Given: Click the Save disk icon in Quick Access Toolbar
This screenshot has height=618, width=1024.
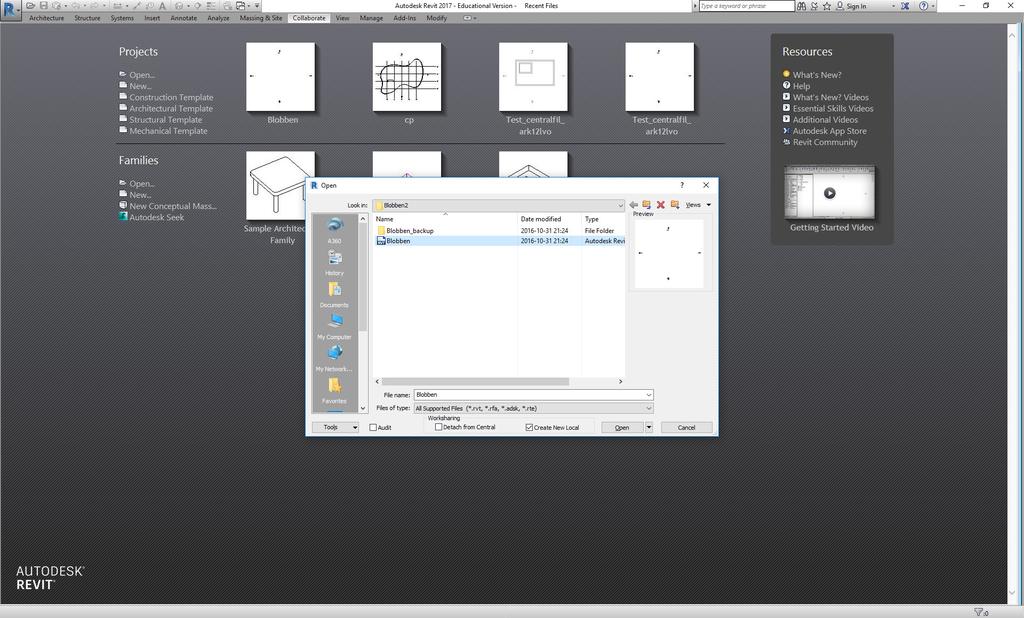Looking at the screenshot, I should (x=43, y=6).
